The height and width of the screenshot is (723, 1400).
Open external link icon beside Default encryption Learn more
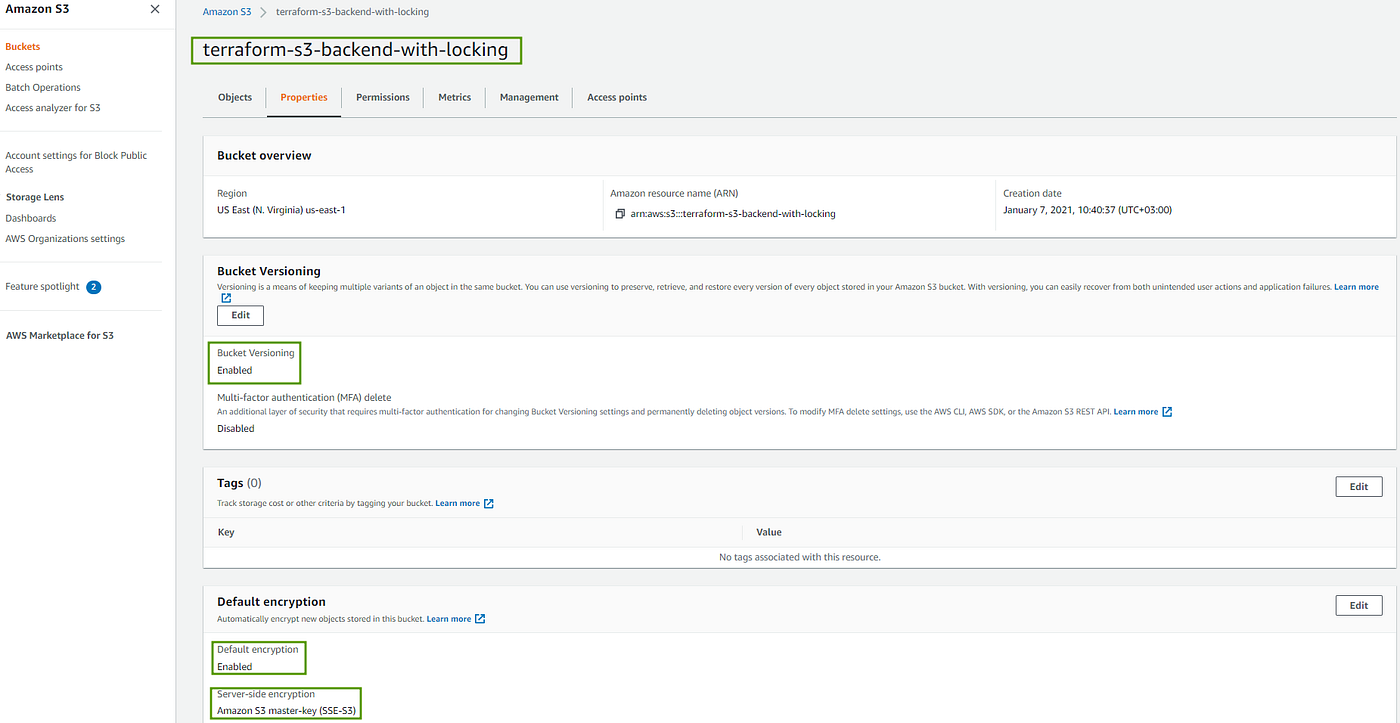480,619
